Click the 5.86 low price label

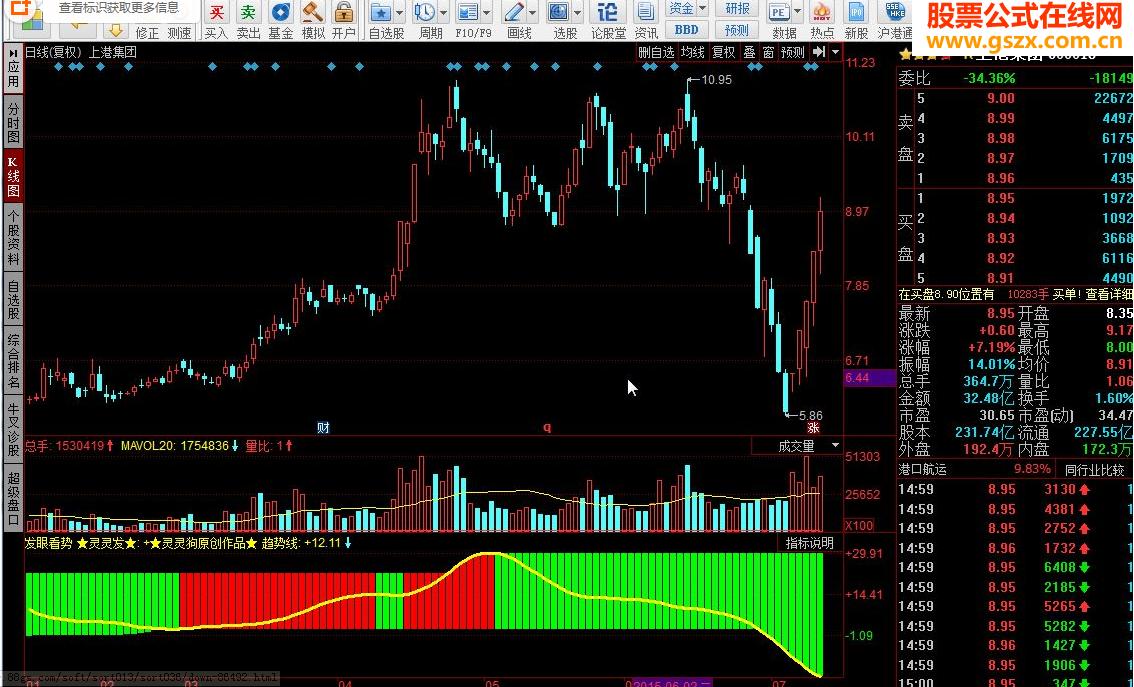809,416
